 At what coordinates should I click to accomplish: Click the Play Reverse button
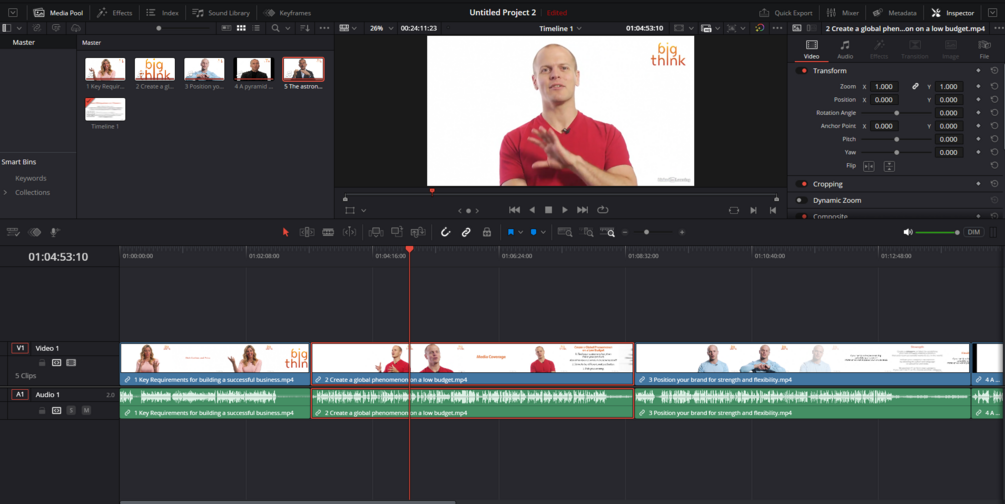click(531, 210)
